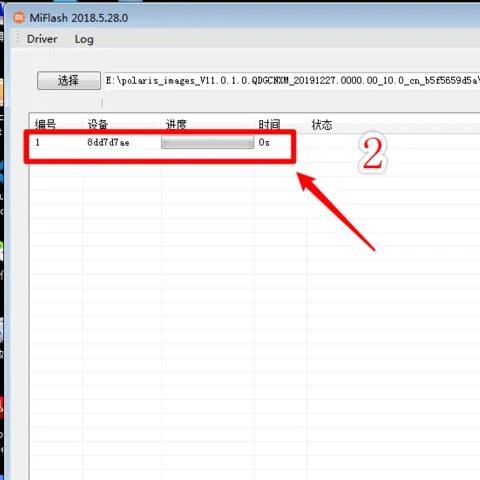The image size is (480, 480).
Task: Click the polaris_images ROM path field
Action: (x=292, y=81)
